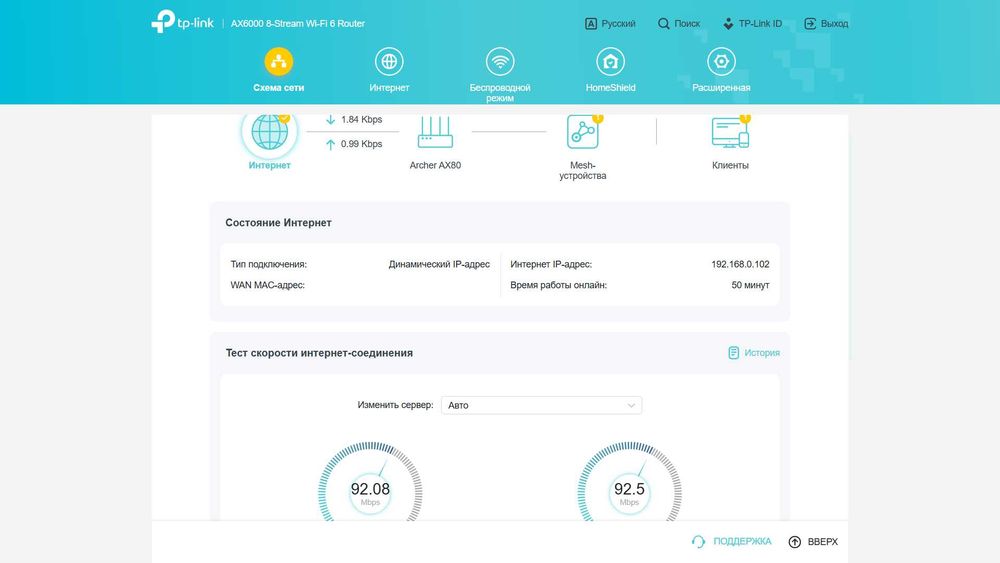Click the Выход logout icon
Viewport: 1000px width, 563px height.
click(x=810, y=24)
